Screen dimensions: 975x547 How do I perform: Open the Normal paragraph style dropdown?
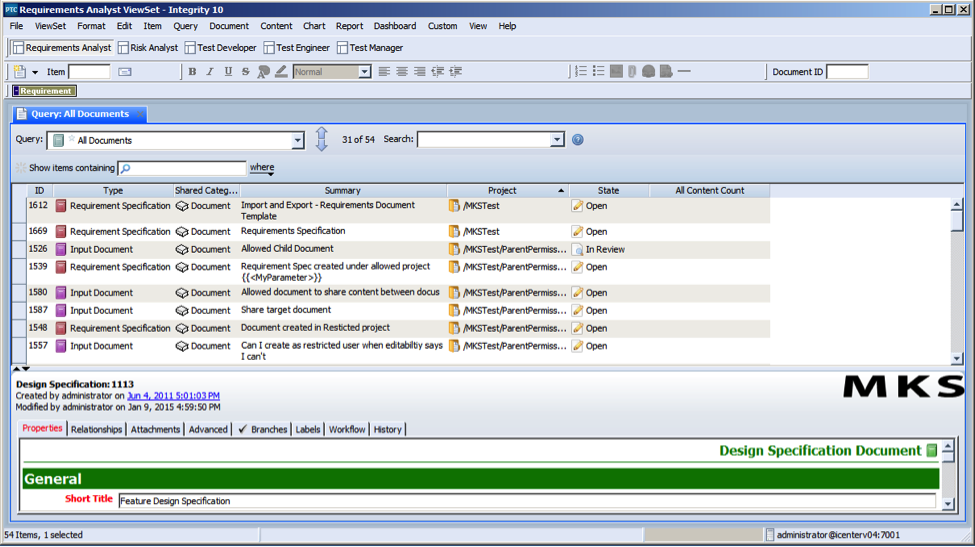click(x=364, y=72)
